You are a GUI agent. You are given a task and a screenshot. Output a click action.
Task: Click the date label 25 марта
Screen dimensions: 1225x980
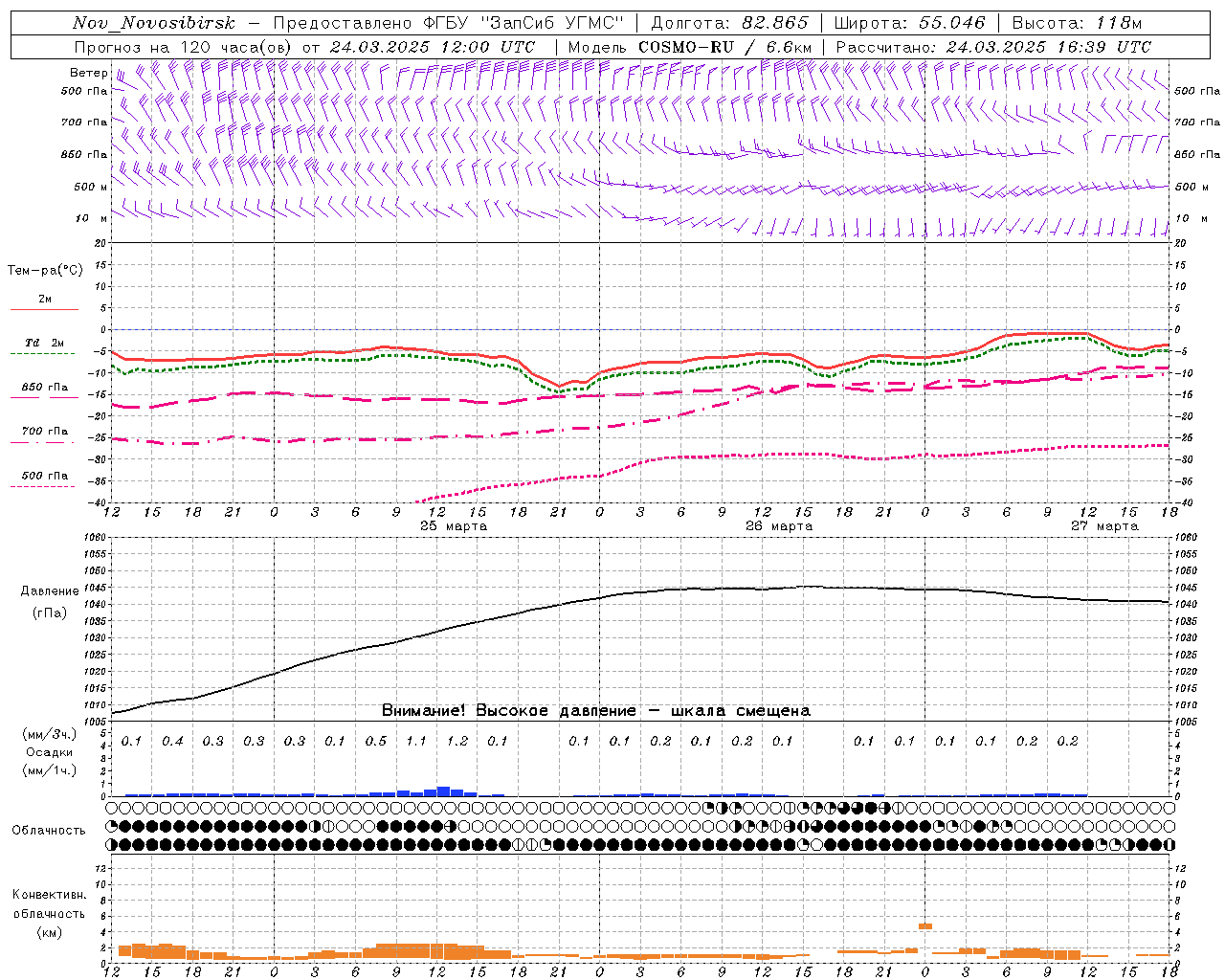(x=454, y=526)
